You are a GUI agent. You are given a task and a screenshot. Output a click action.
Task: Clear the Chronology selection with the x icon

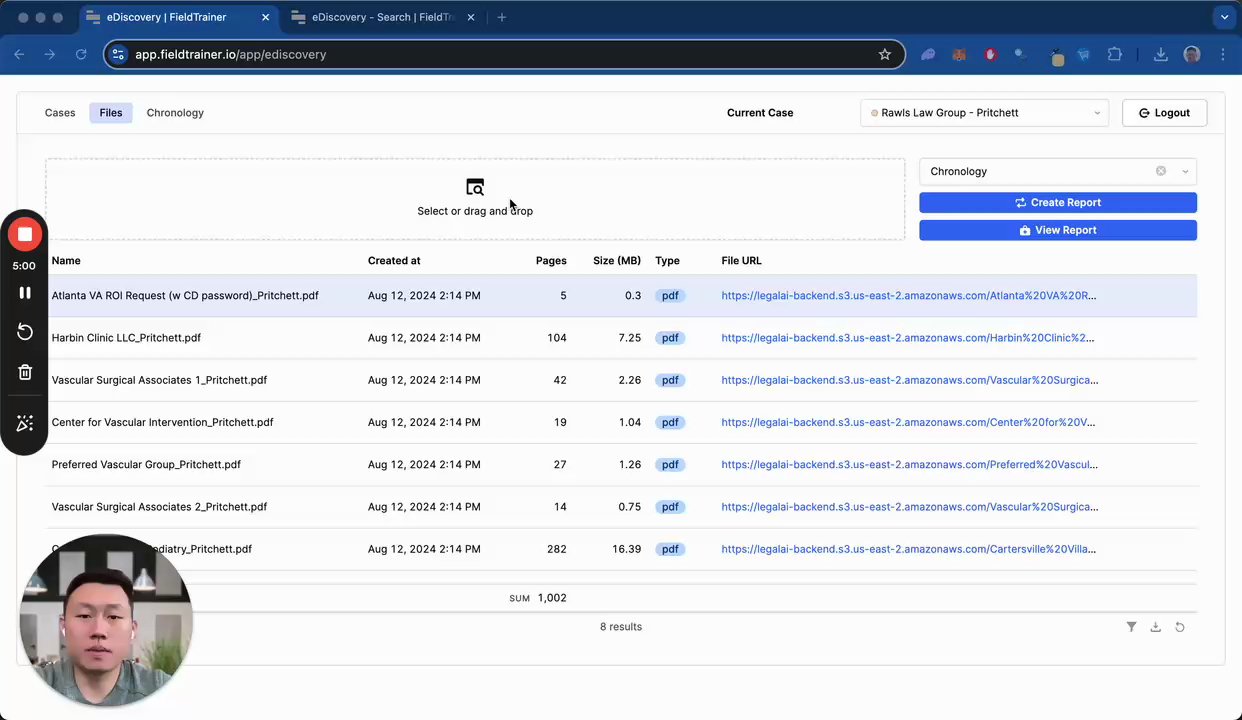(1161, 171)
